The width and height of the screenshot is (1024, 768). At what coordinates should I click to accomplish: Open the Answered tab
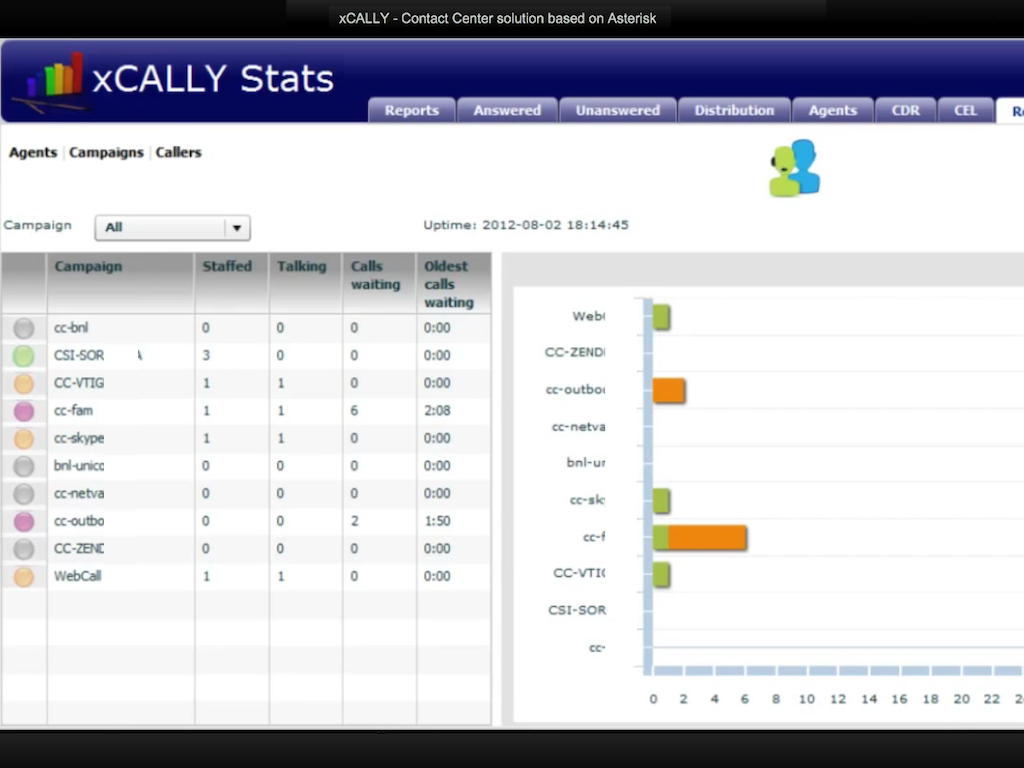(507, 111)
